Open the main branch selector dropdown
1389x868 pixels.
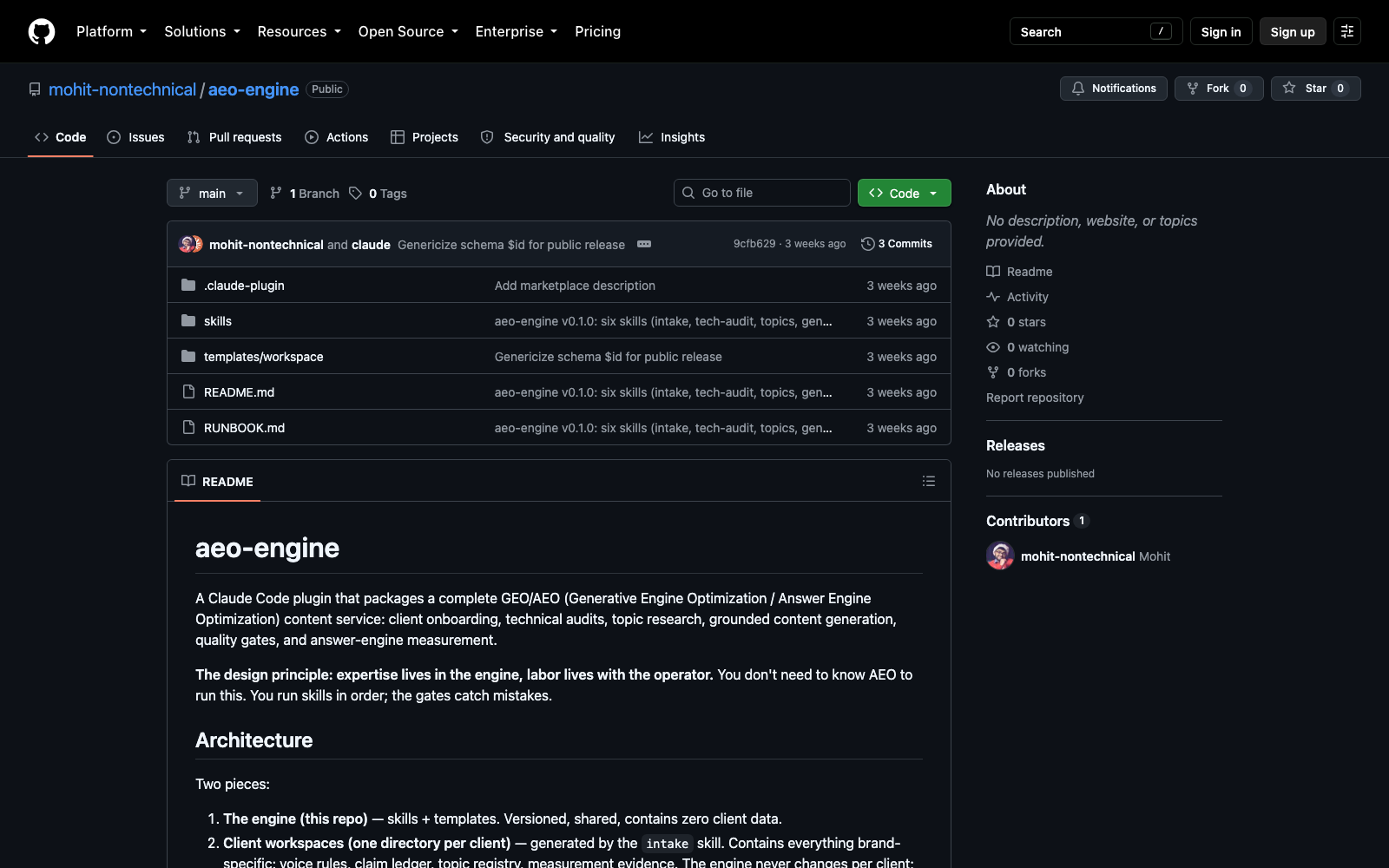[212, 193]
